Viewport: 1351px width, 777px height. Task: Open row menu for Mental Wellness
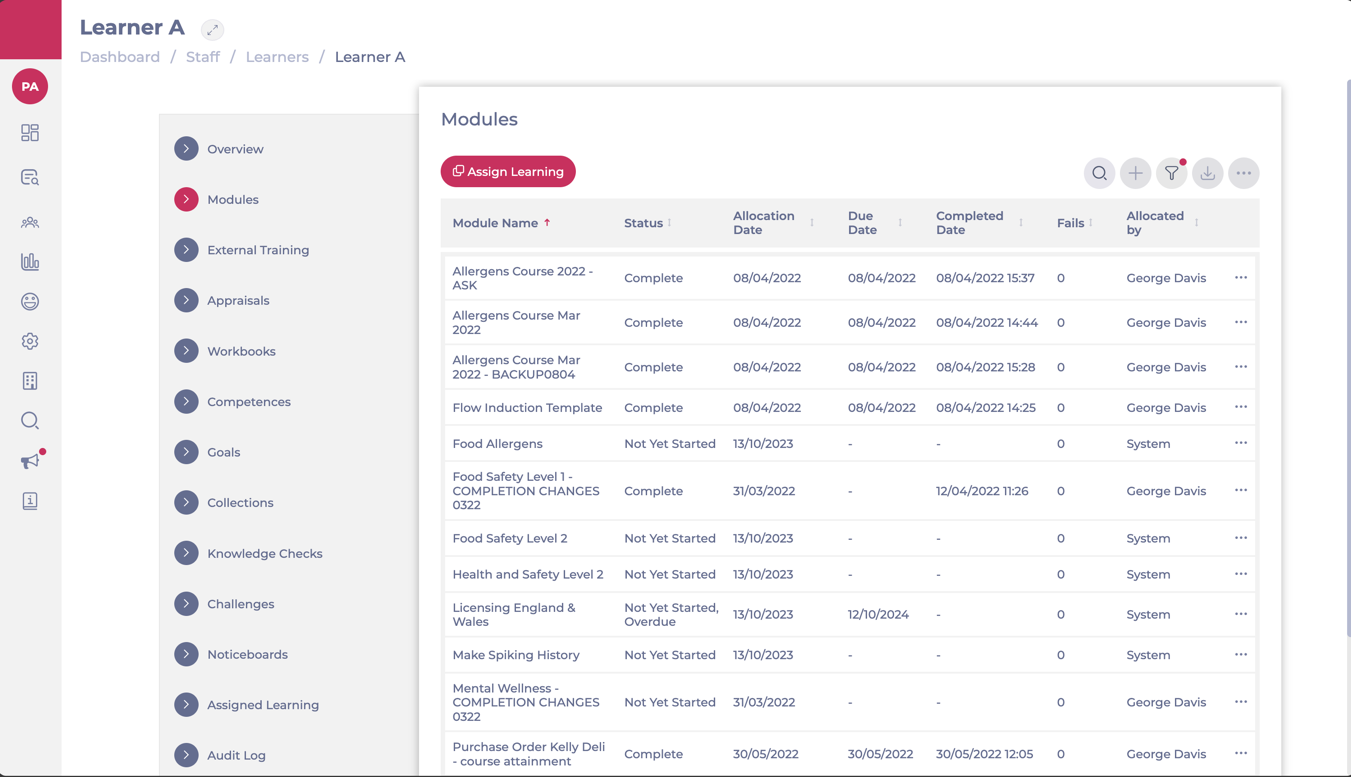[1241, 702]
